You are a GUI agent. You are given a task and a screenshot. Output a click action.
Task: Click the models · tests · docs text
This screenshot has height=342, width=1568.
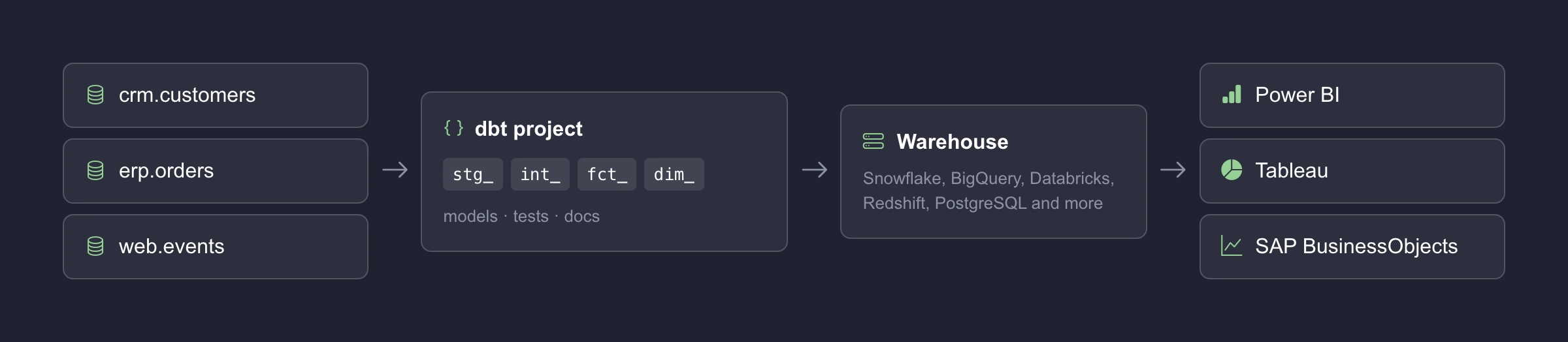point(521,216)
